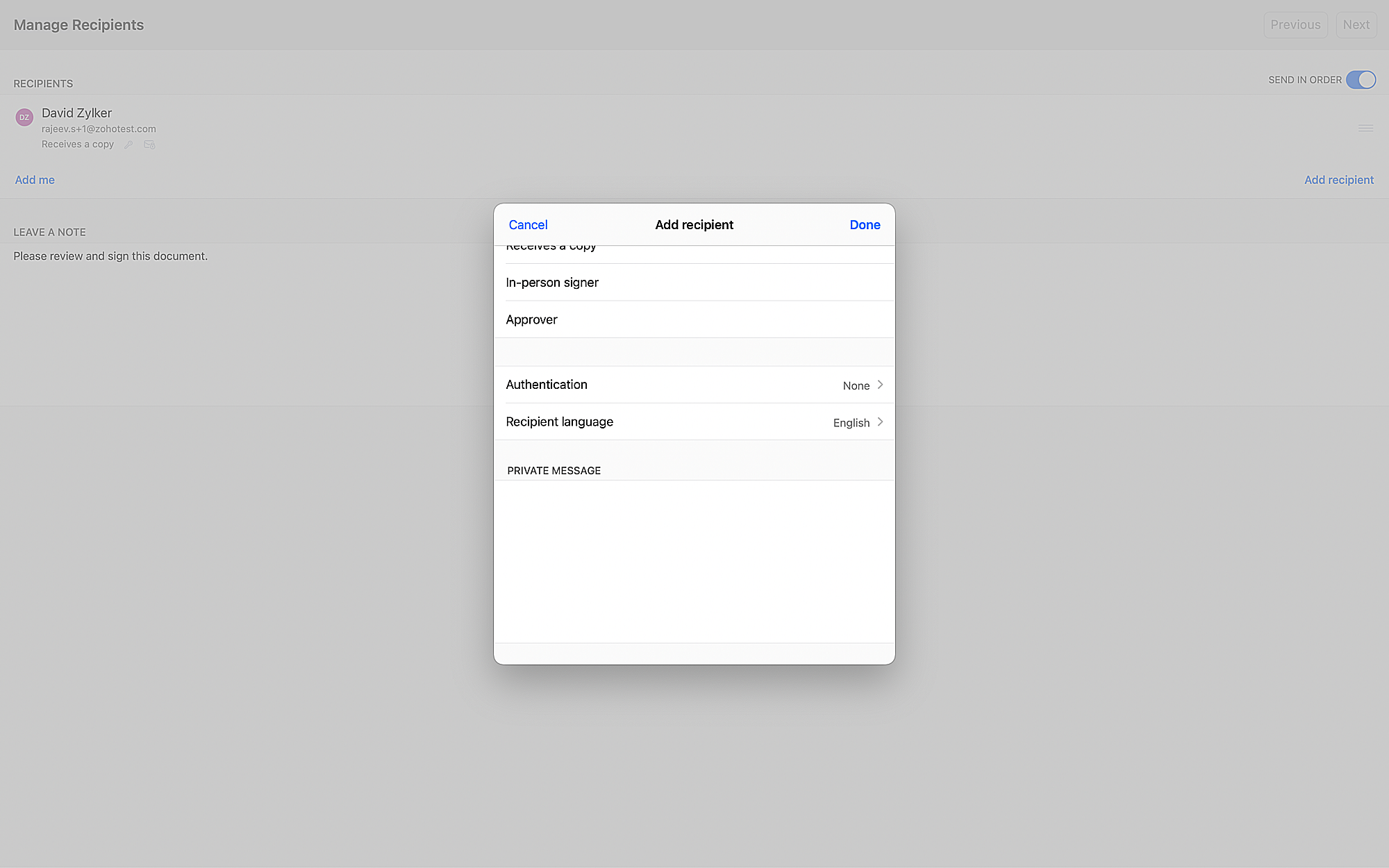The width and height of the screenshot is (1389, 868).
Task: Click the reorder drag handle for David Zylker
Action: coord(1365,128)
